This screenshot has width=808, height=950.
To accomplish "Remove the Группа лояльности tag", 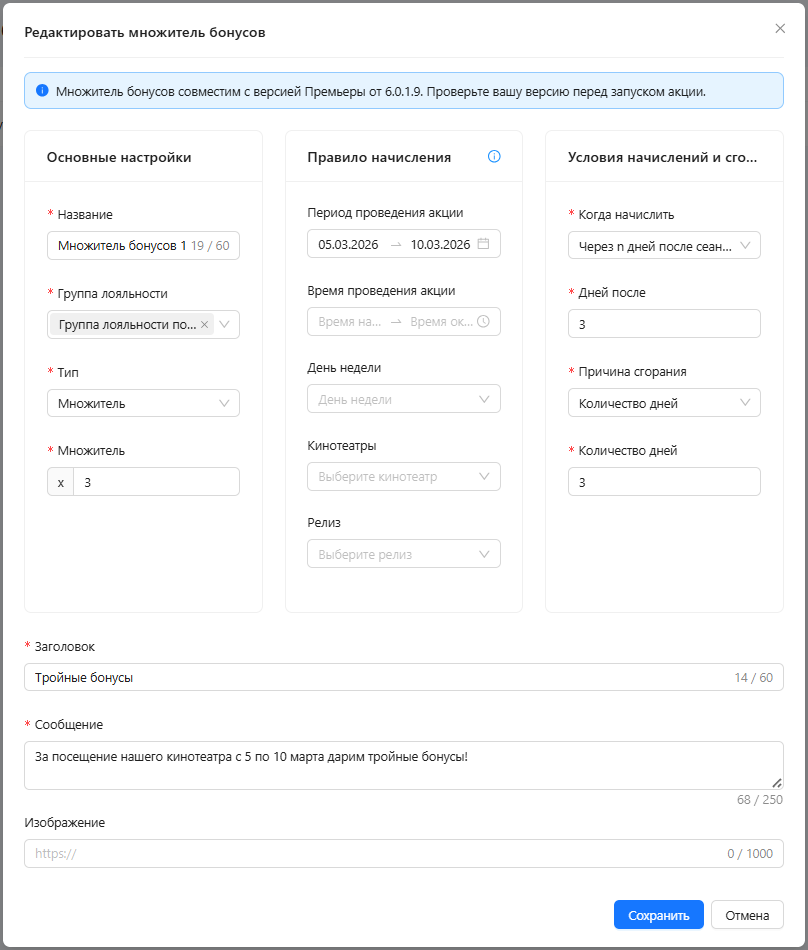I will click(x=204, y=325).
